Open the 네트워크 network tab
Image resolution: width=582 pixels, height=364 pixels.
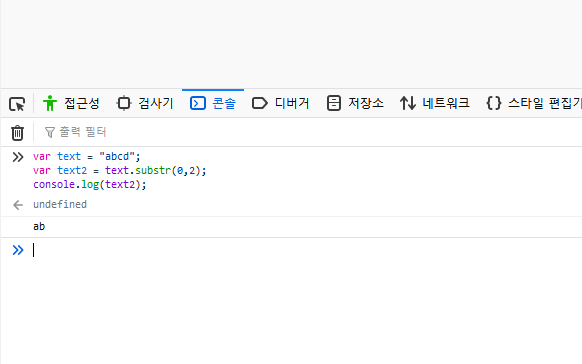click(x=435, y=103)
